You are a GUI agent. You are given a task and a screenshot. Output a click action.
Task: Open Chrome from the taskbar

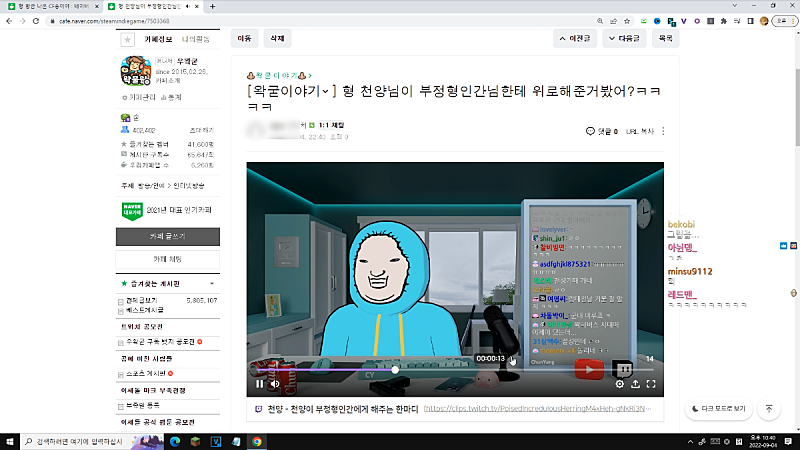pyautogui.click(x=257, y=441)
